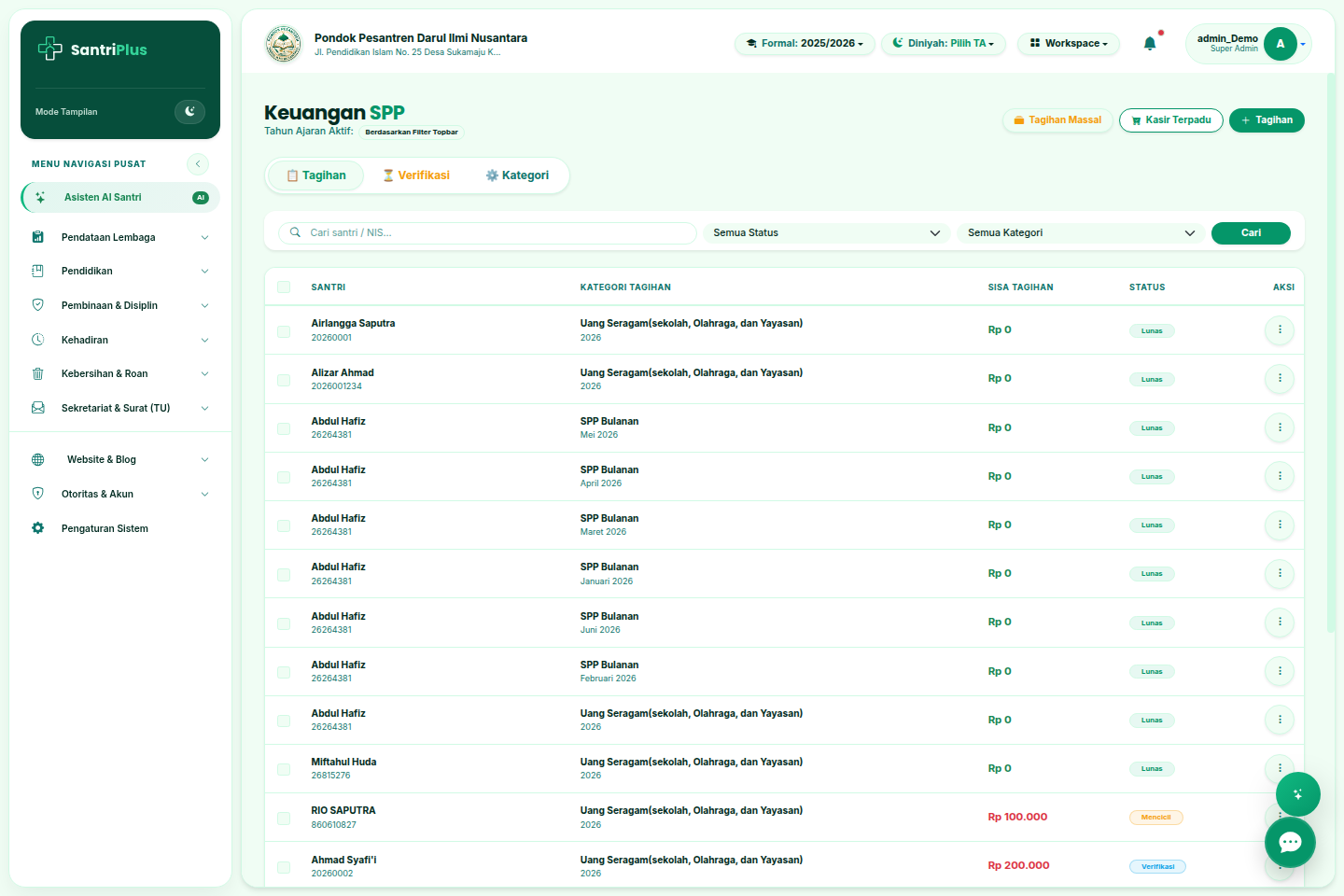Screen dimensions: 1344x896
Task: Open the notification bell
Action: tap(1150, 43)
